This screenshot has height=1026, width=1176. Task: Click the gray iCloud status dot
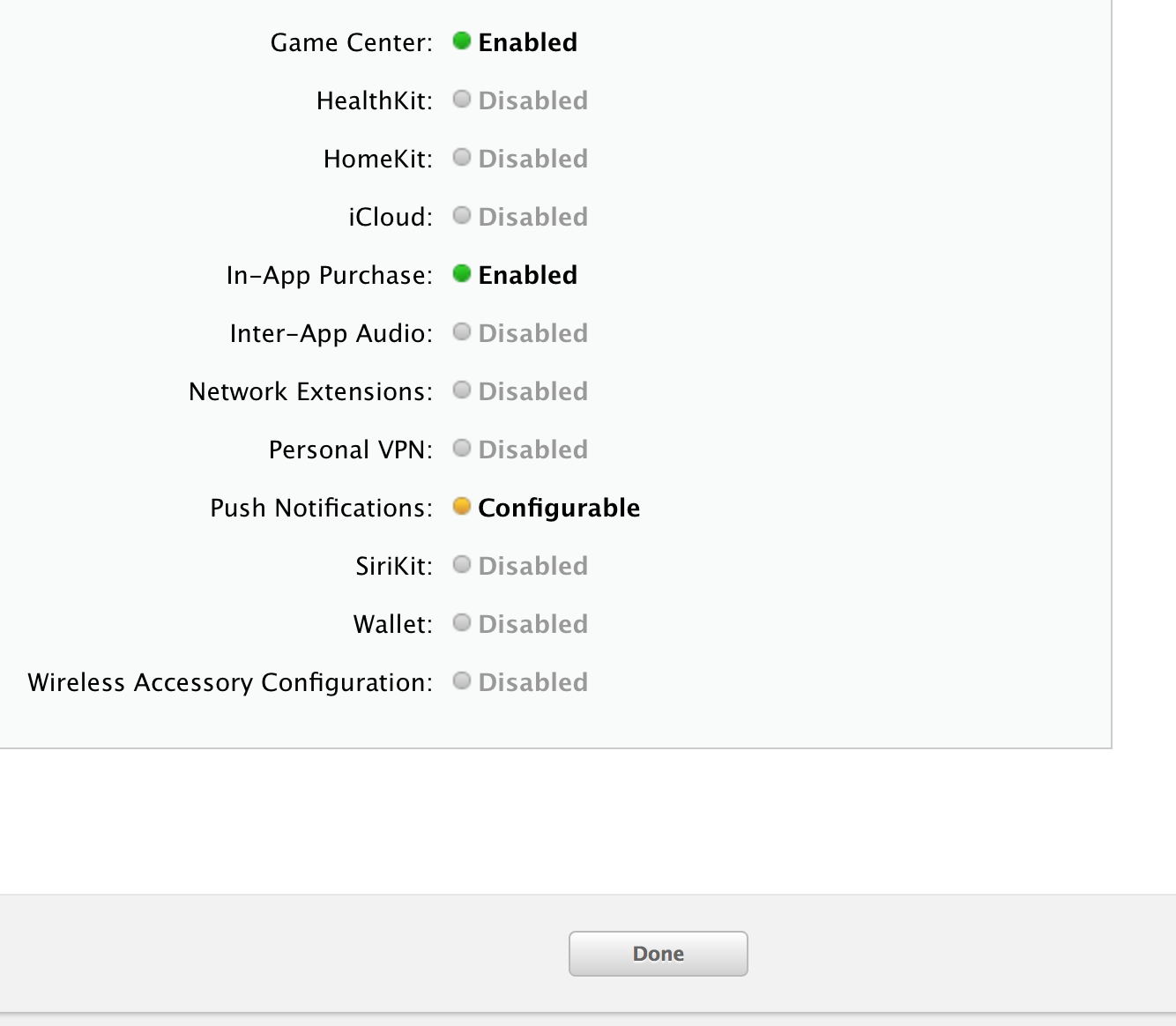461,215
